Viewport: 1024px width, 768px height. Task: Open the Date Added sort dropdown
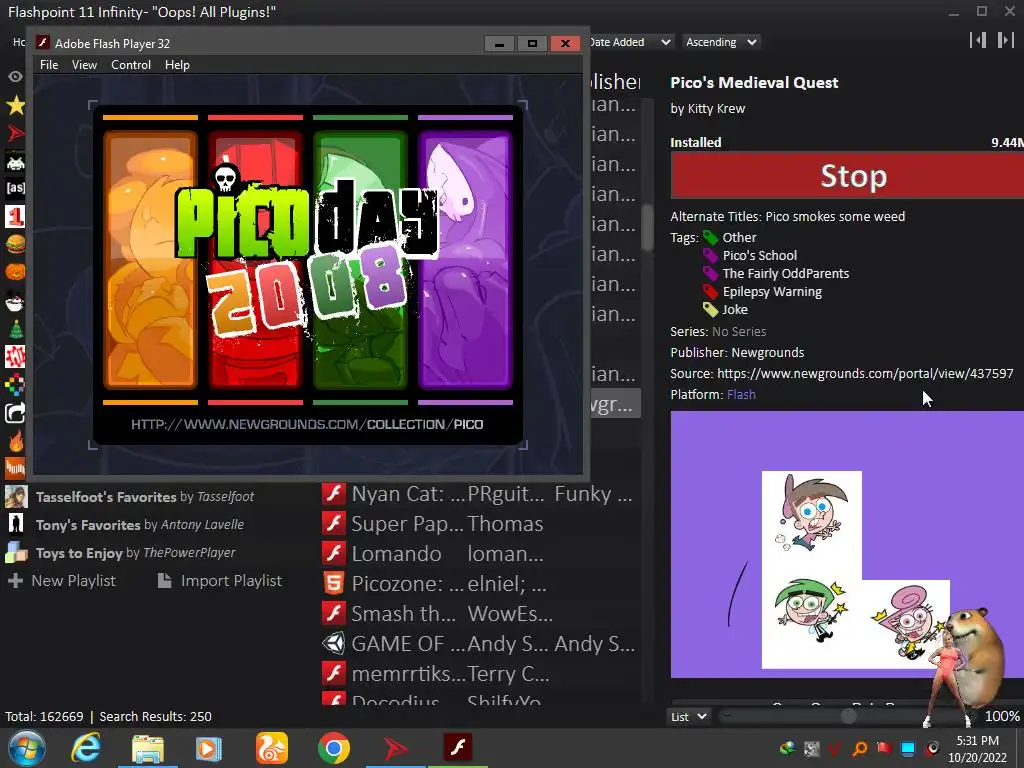coord(630,42)
